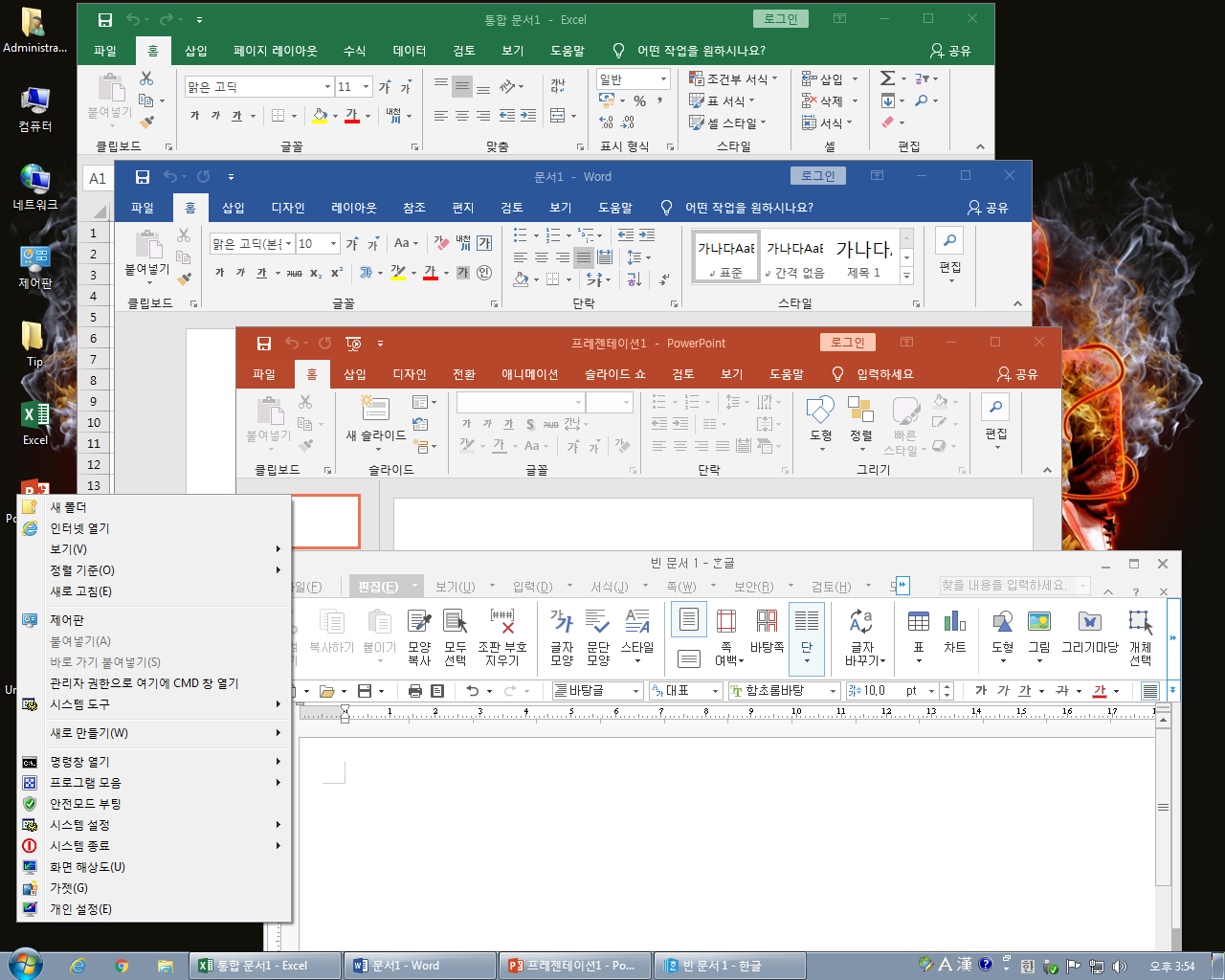This screenshot has height=980, width=1225.
Task: Click the 그리기마당 icon in Hangul
Action: coord(1090,632)
